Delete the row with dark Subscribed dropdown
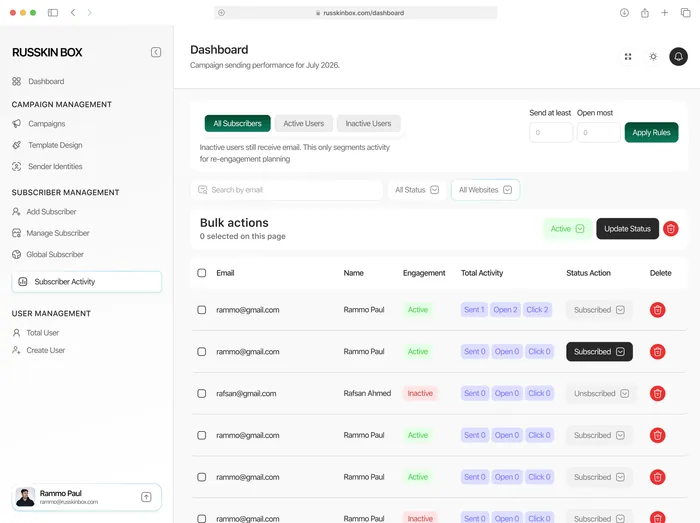700x523 pixels. click(658, 352)
